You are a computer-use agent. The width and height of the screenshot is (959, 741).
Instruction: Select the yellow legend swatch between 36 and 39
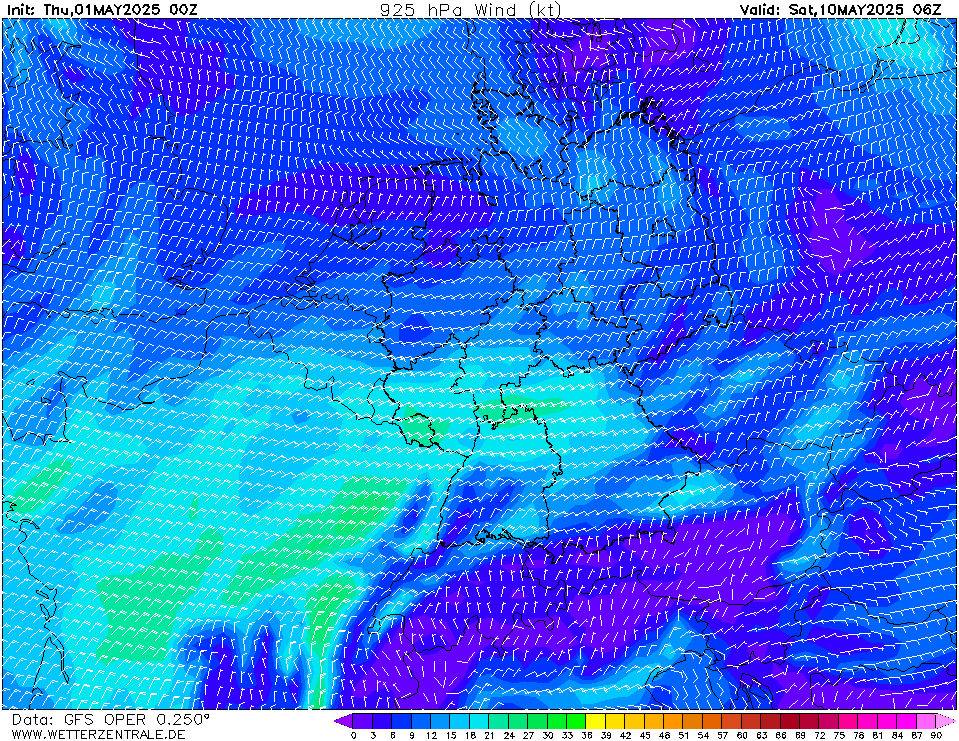click(596, 721)
